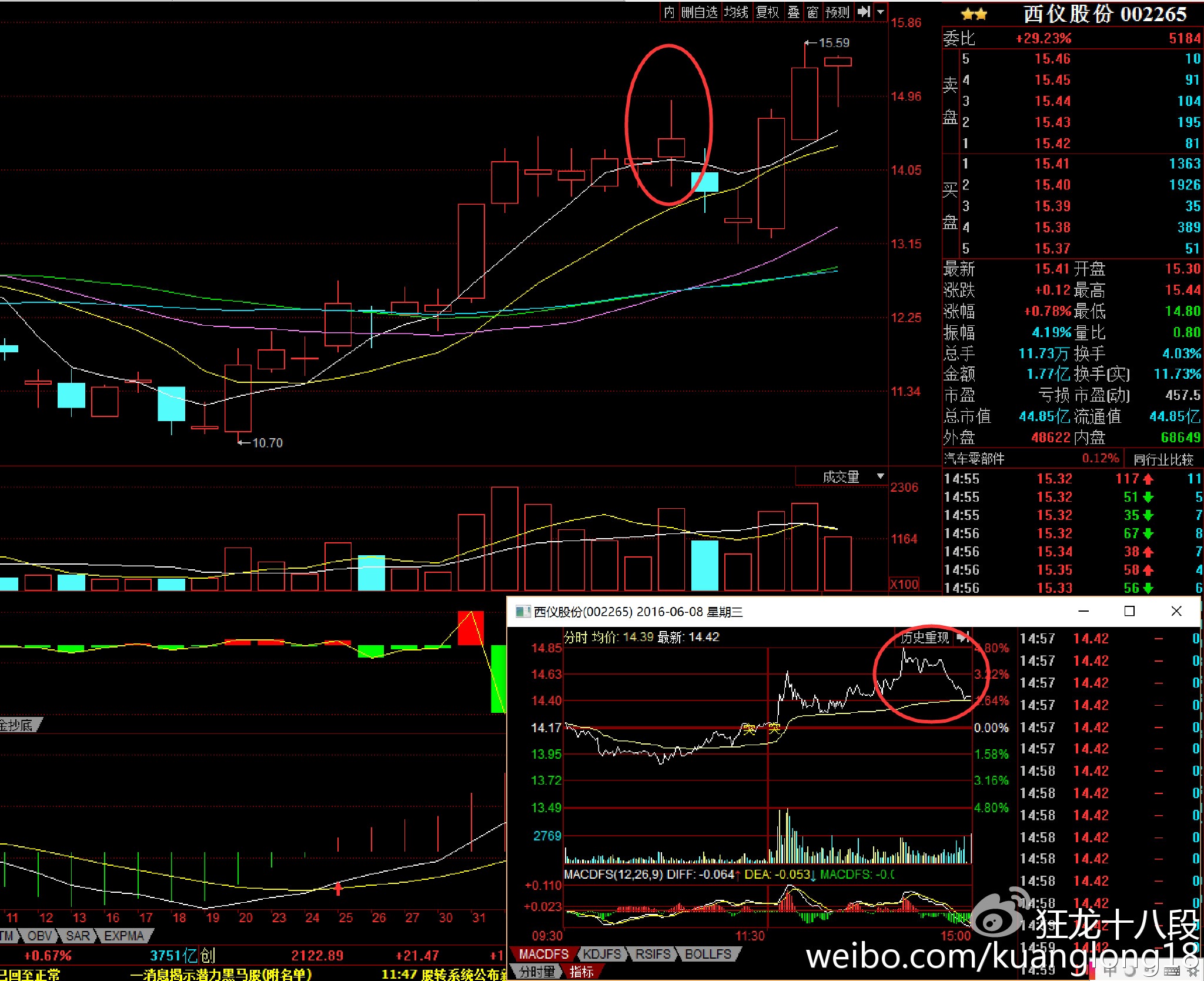This screenshot has width=1204, height=981.
Task: Expand the 成交量 indicator dropdown
Action: coord(880,476)
